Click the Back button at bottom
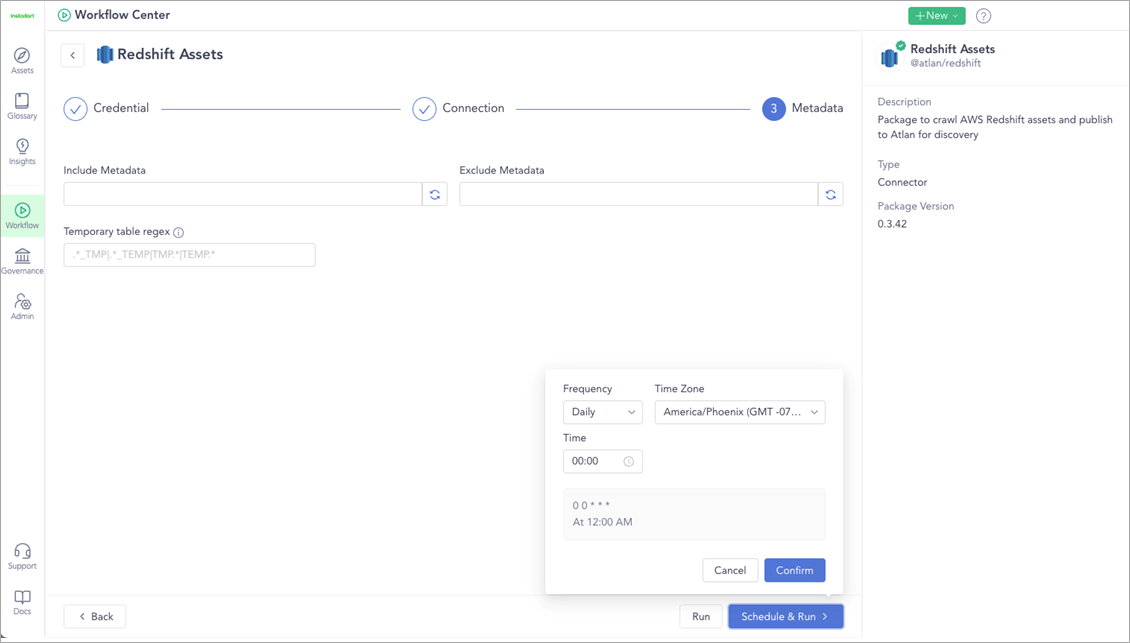 tap(95, 616)
